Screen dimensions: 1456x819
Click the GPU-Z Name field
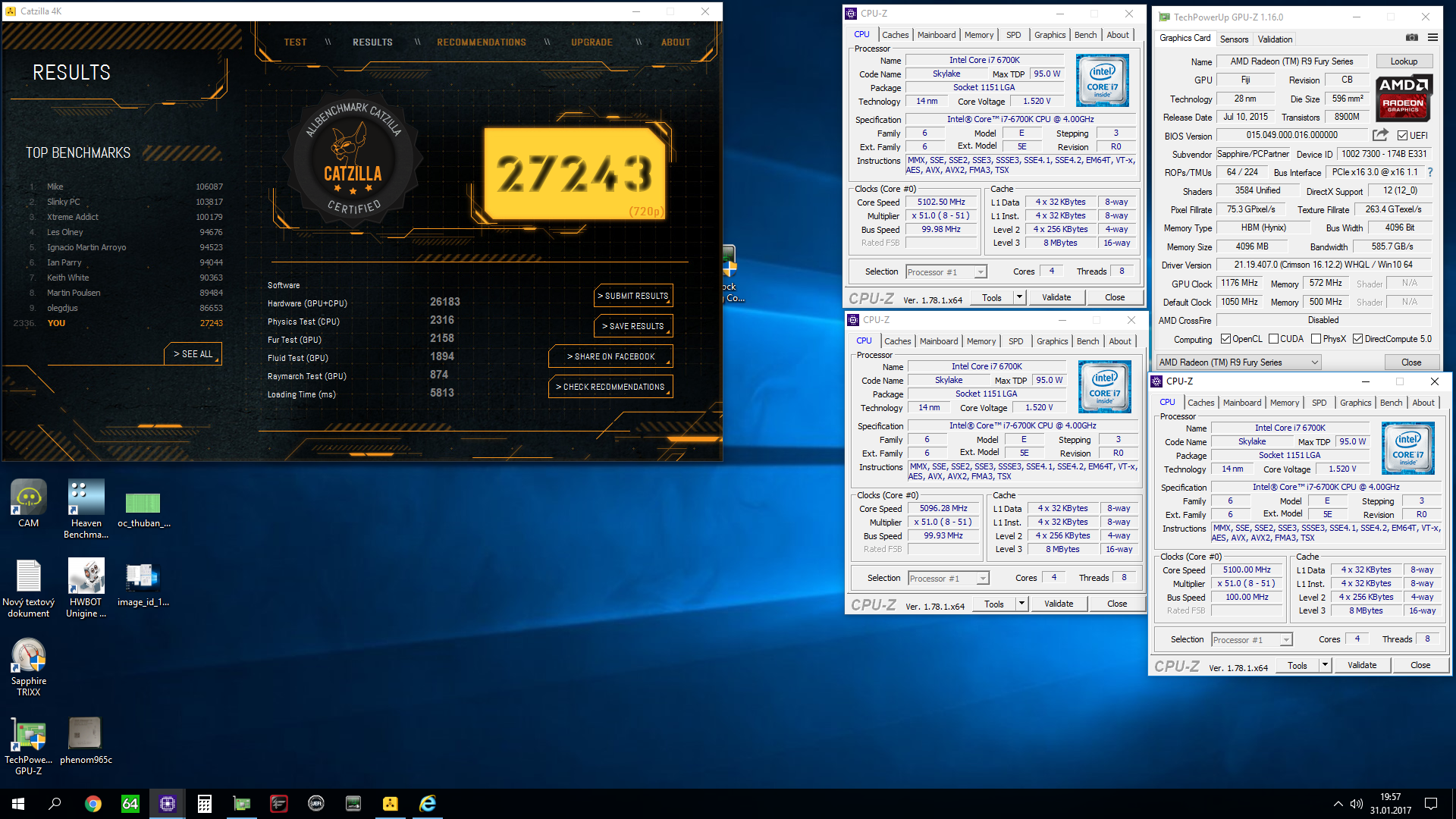(1291, 61)
